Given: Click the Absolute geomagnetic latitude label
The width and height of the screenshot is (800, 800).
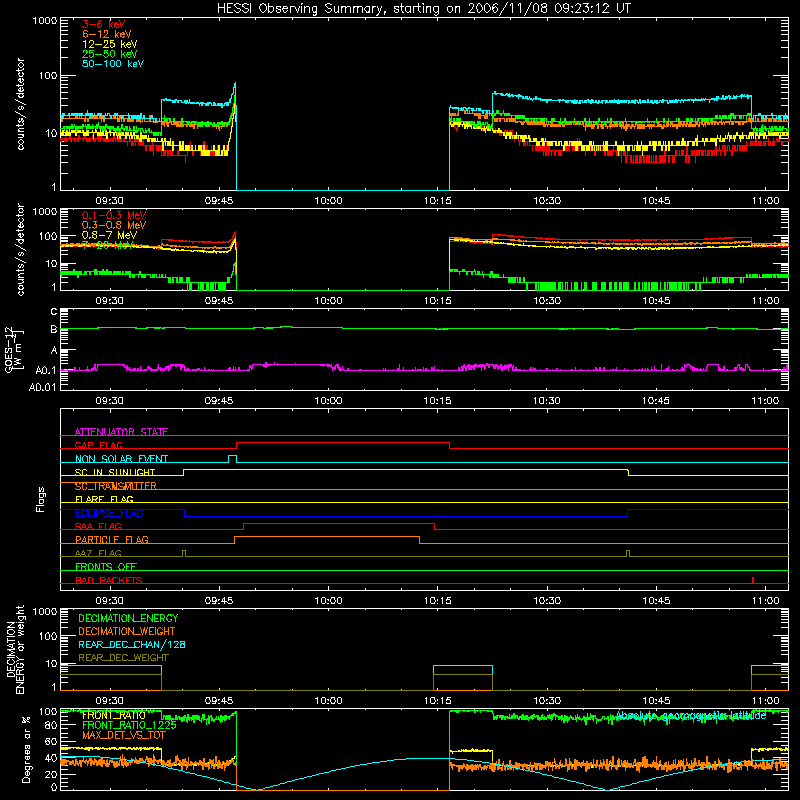Looking at the screenshot, I should pos(691,715).
